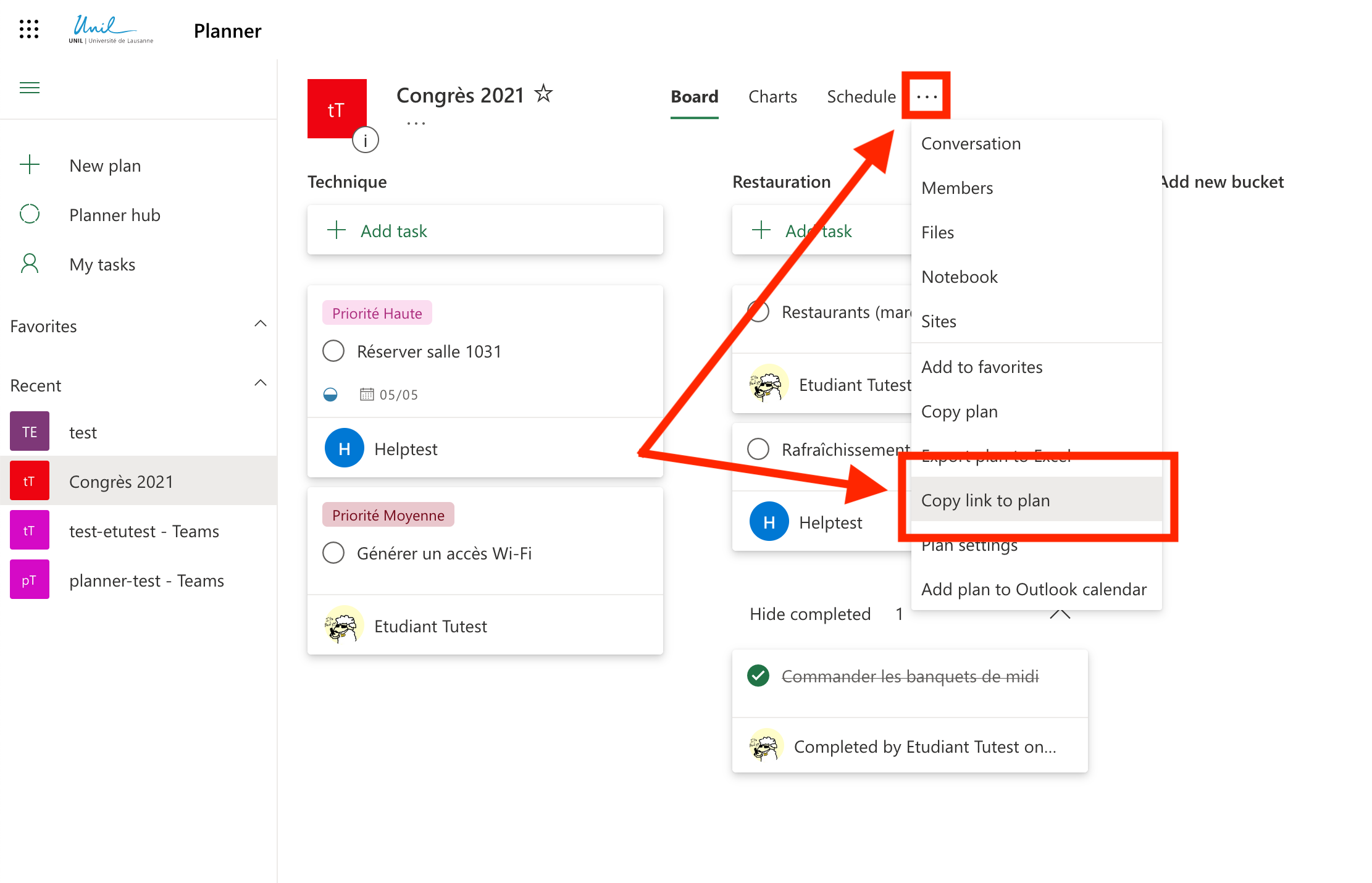Click the three-dot more menu beside Schedule
The width and height of the screenshot is (1372, 883).
pos(926,96)
